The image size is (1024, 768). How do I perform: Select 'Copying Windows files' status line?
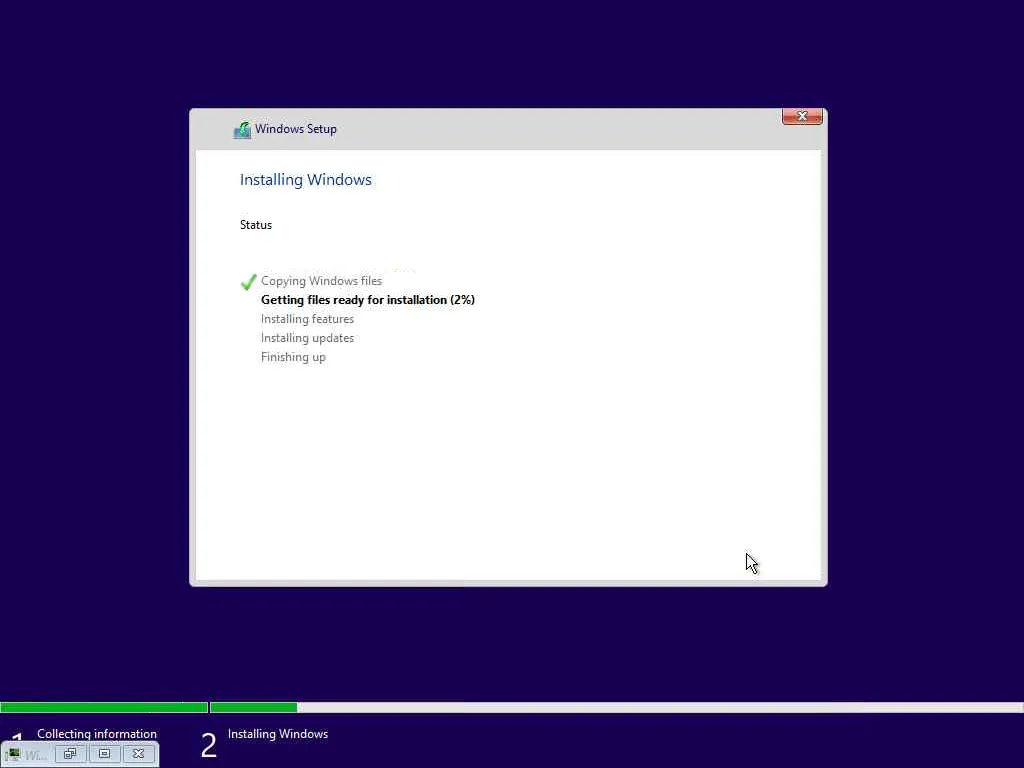pos(321,281)
